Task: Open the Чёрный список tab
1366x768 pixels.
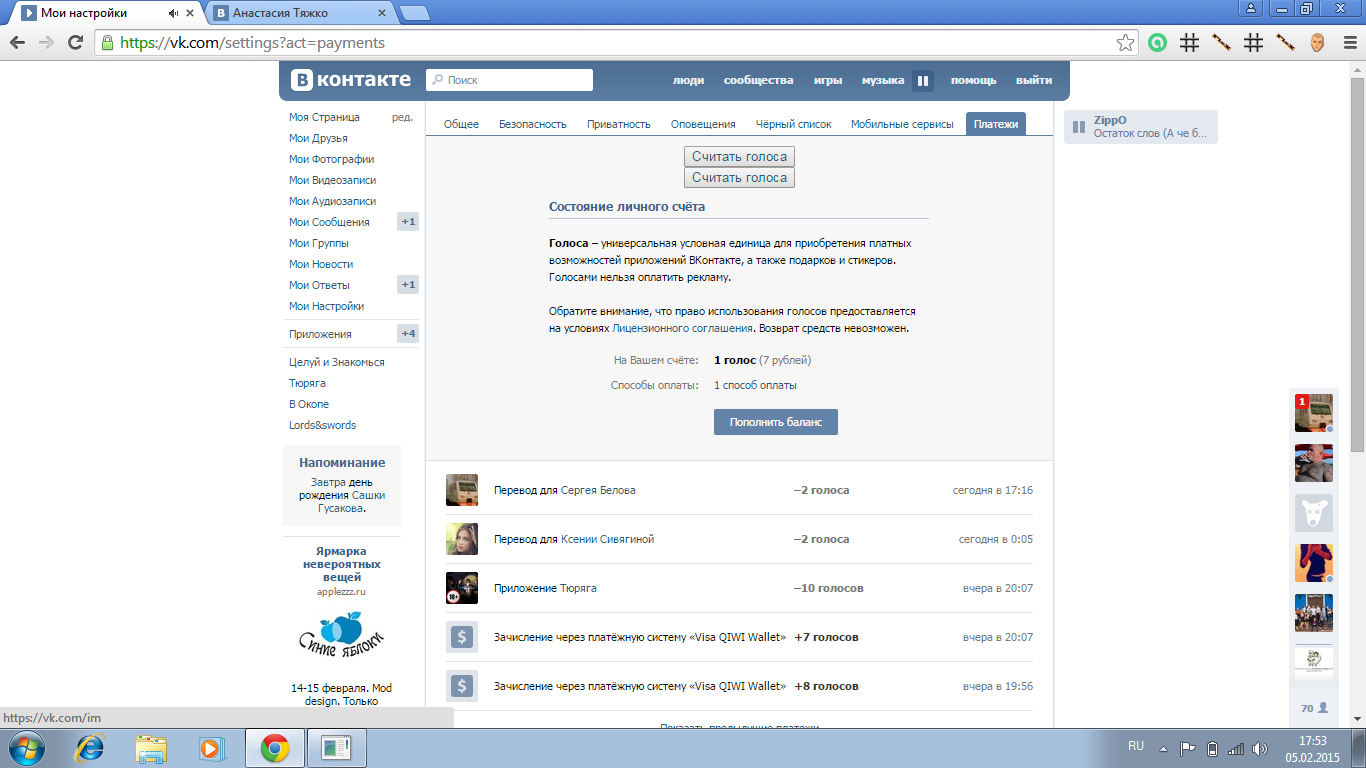Action: (793, 124)
